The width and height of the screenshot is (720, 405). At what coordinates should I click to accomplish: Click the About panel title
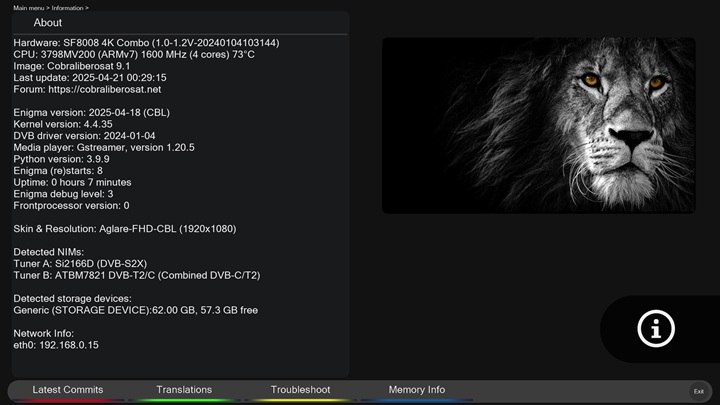(47, 22)
